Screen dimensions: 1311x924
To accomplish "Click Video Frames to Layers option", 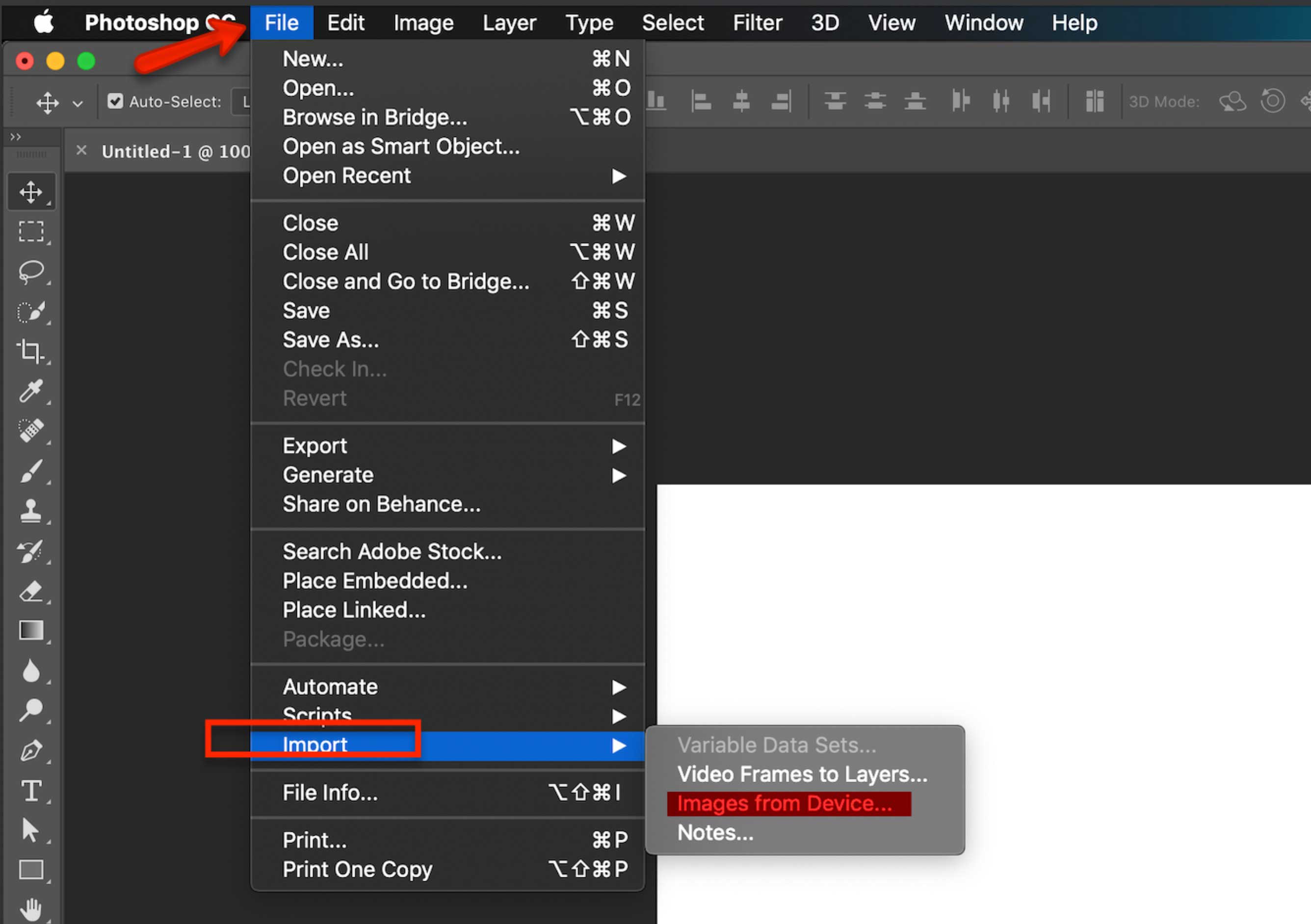I will [x=801, y=774].
